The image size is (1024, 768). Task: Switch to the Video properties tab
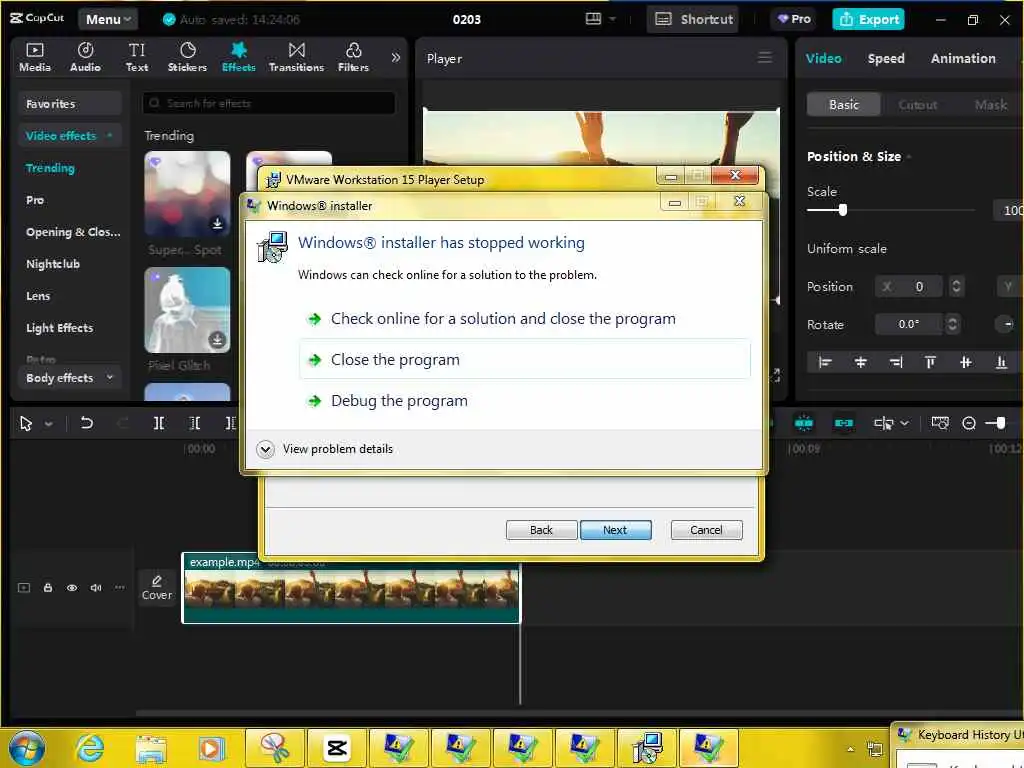coord(823,58)
